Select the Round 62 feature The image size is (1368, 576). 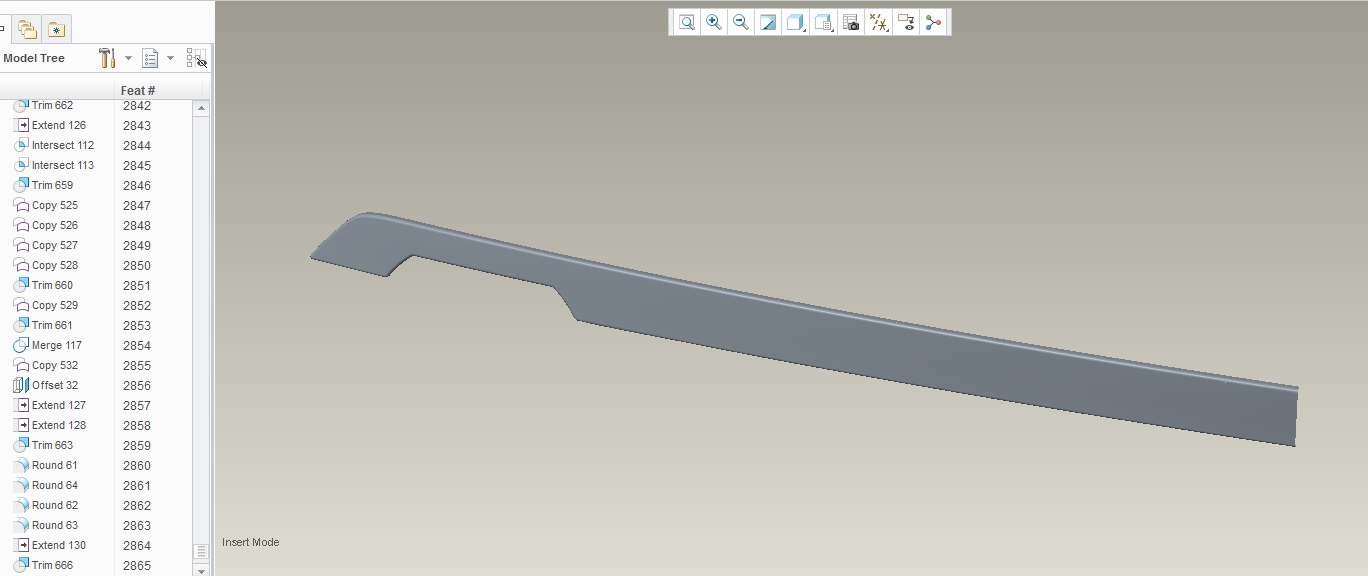pyautogui.click(x=46, y=505)
